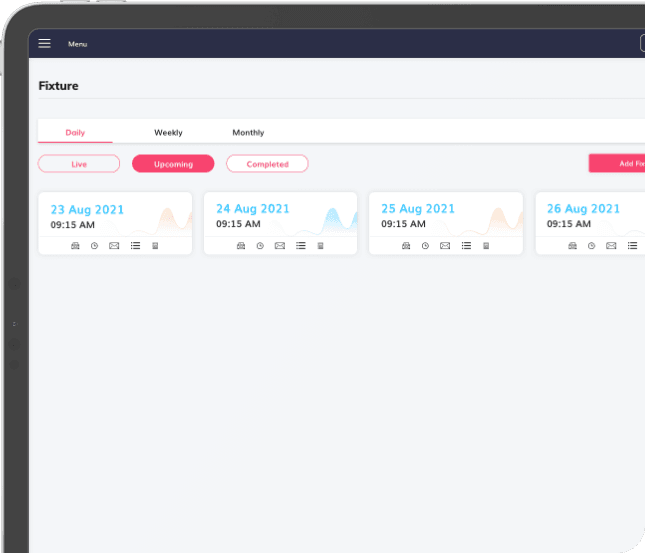Click clock icon on 23 Aug 2021 card
The image size is (645, 553).
tap(94, 245)
